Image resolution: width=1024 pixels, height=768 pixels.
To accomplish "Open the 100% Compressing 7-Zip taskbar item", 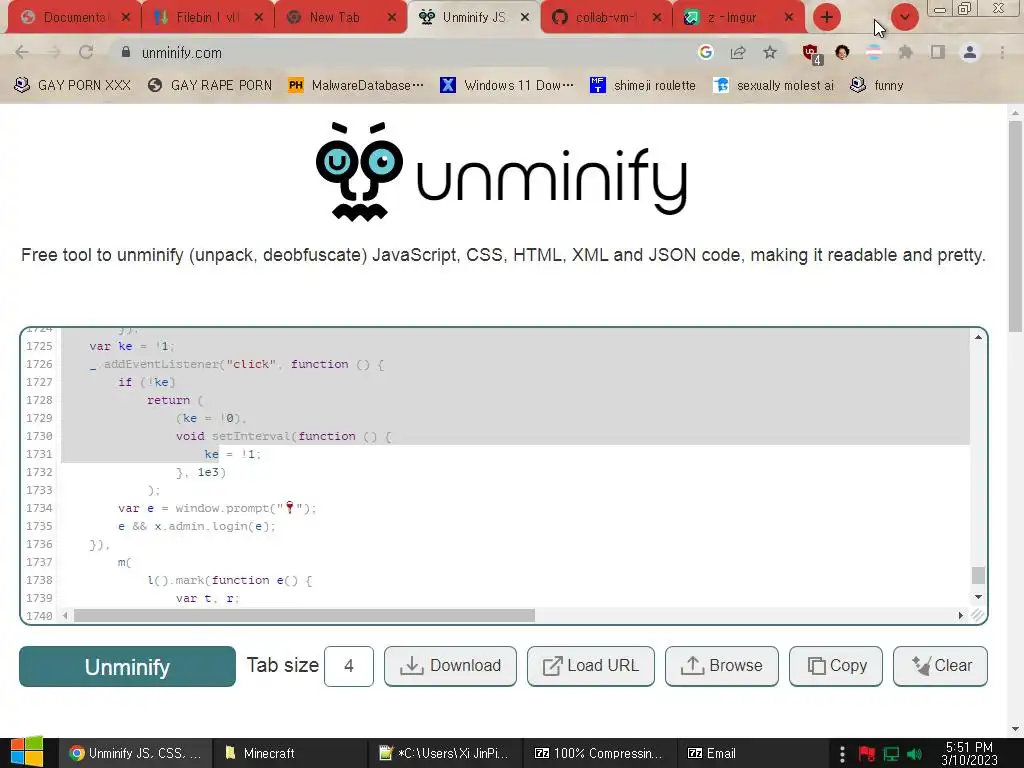I will (600, 753).
